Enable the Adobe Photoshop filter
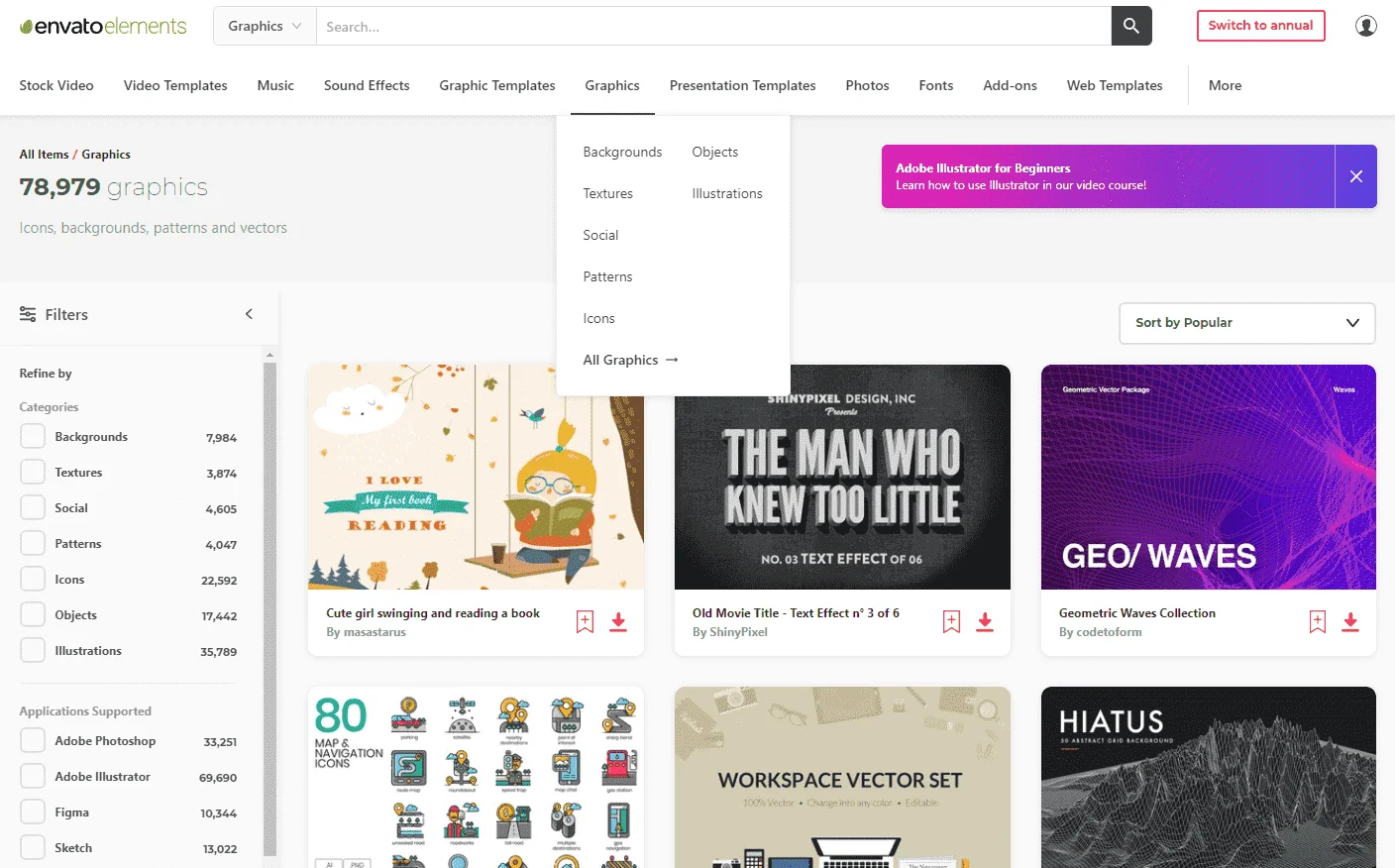 pyautogui.click(x=33, y=740)
